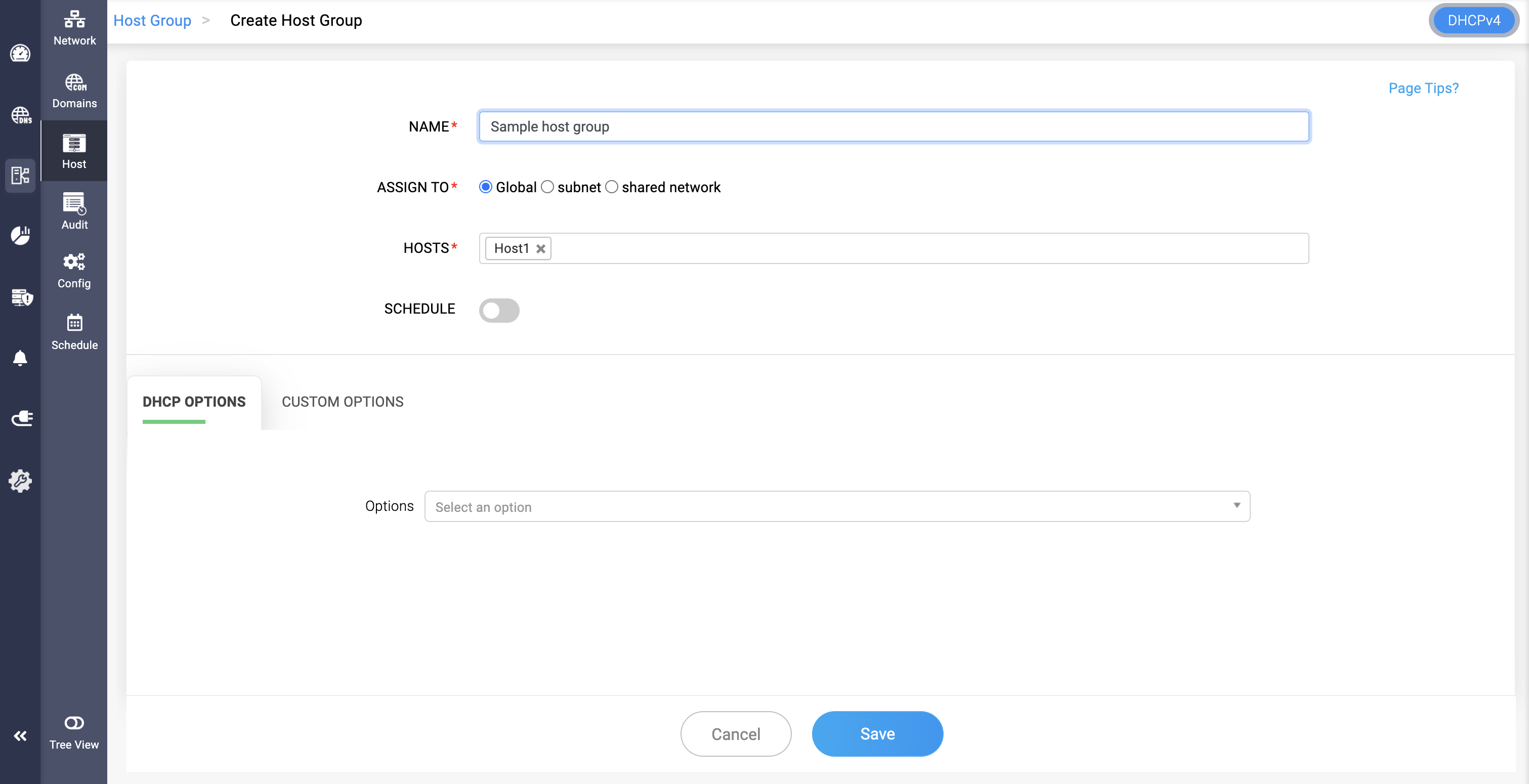Screen dimensions: 1529x784
Task: Click the dashboard gauge icon
Action: coord(20,54)
